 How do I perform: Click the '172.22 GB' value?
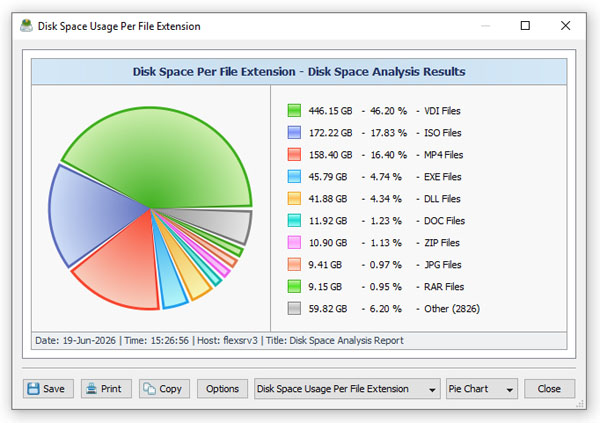click(330, 133)
